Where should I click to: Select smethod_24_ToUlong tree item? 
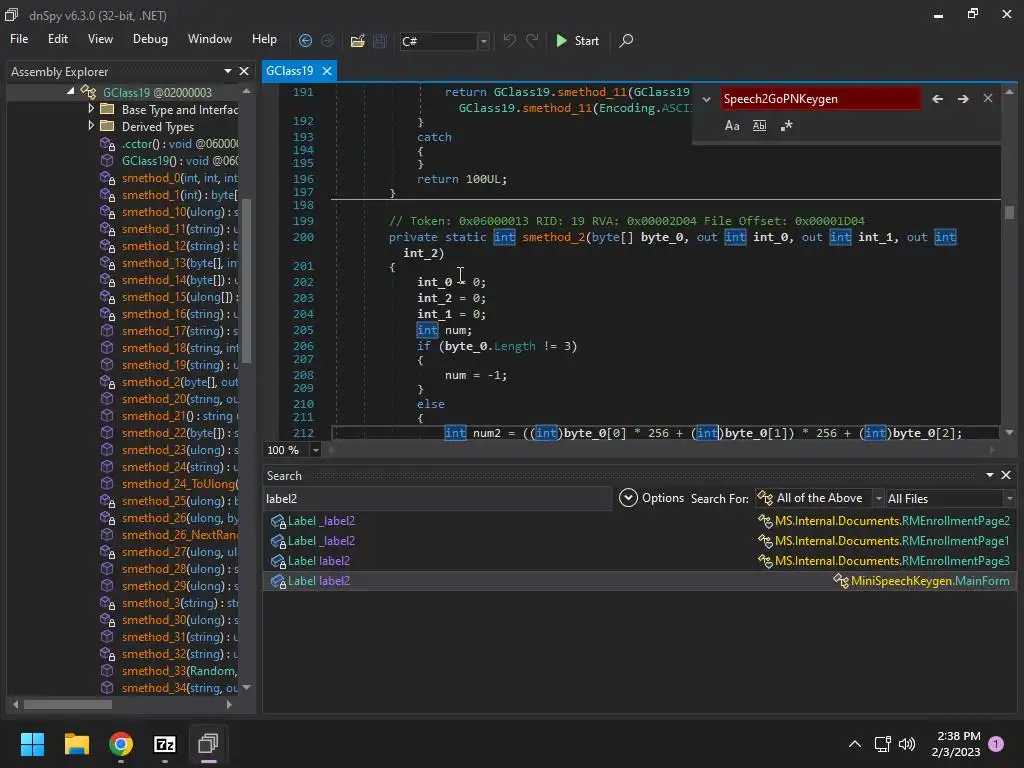180,484
